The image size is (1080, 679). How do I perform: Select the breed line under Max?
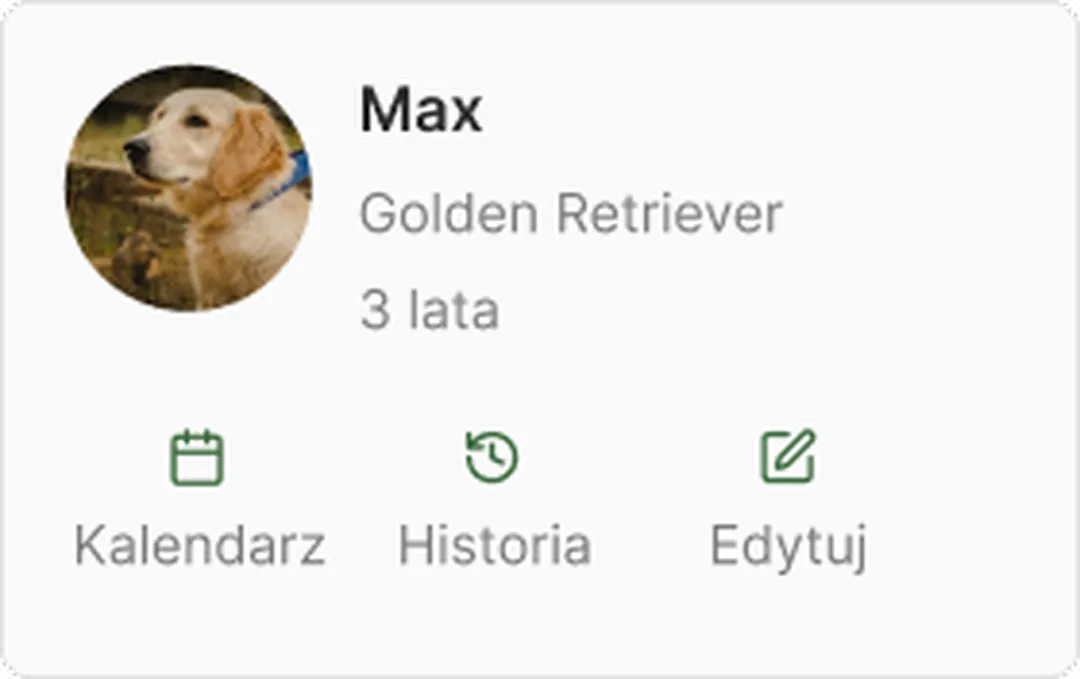(x=571, y=213)
